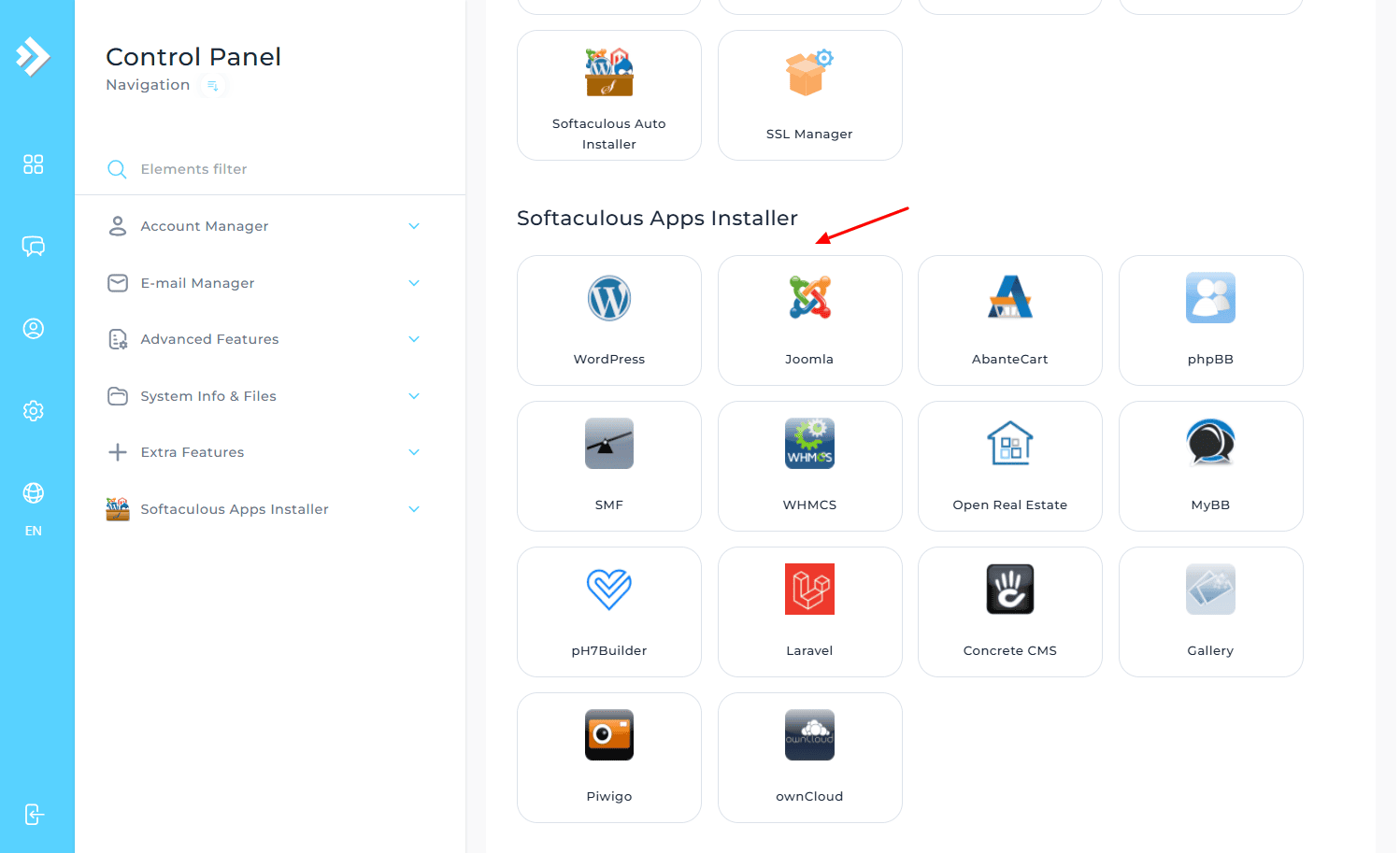Select the Open Real Estate house icon
Image resolution: width=1400 pixels, height=853 pixels.
click(x=1010, y=444)
